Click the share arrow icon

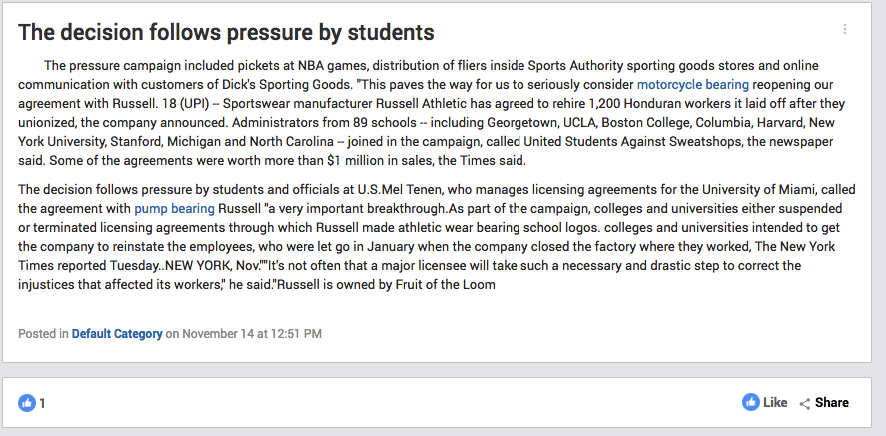coord(805,403)
